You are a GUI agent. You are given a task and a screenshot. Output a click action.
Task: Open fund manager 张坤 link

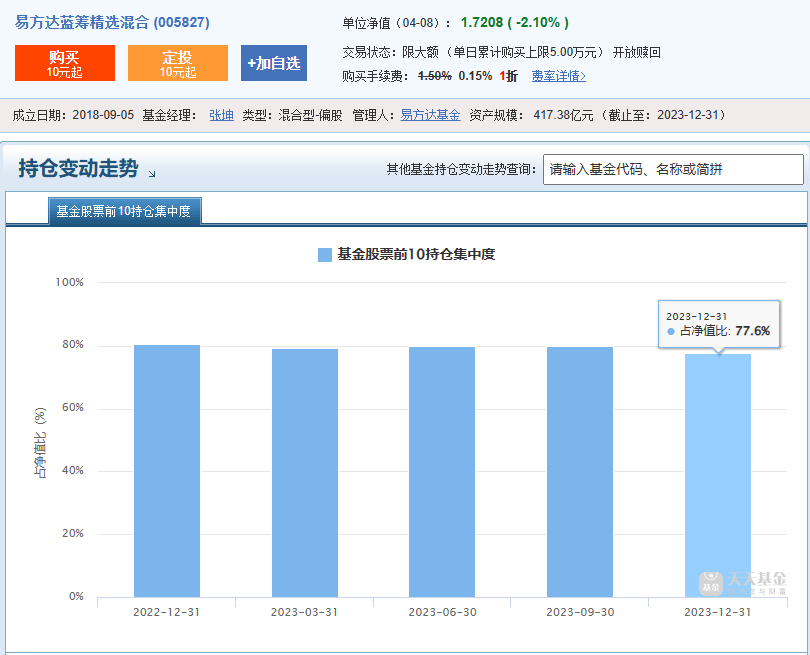(x=221, y=115)
